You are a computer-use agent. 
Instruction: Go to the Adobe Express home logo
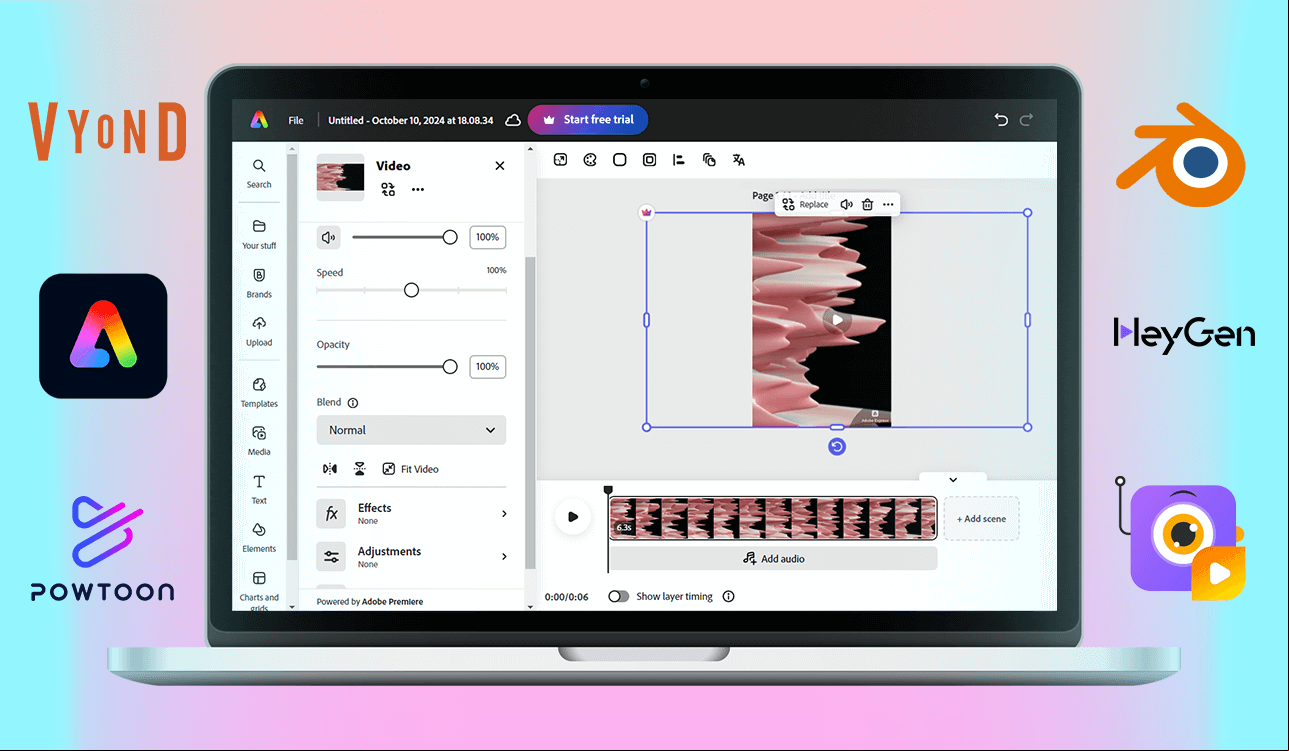(259, 120)
